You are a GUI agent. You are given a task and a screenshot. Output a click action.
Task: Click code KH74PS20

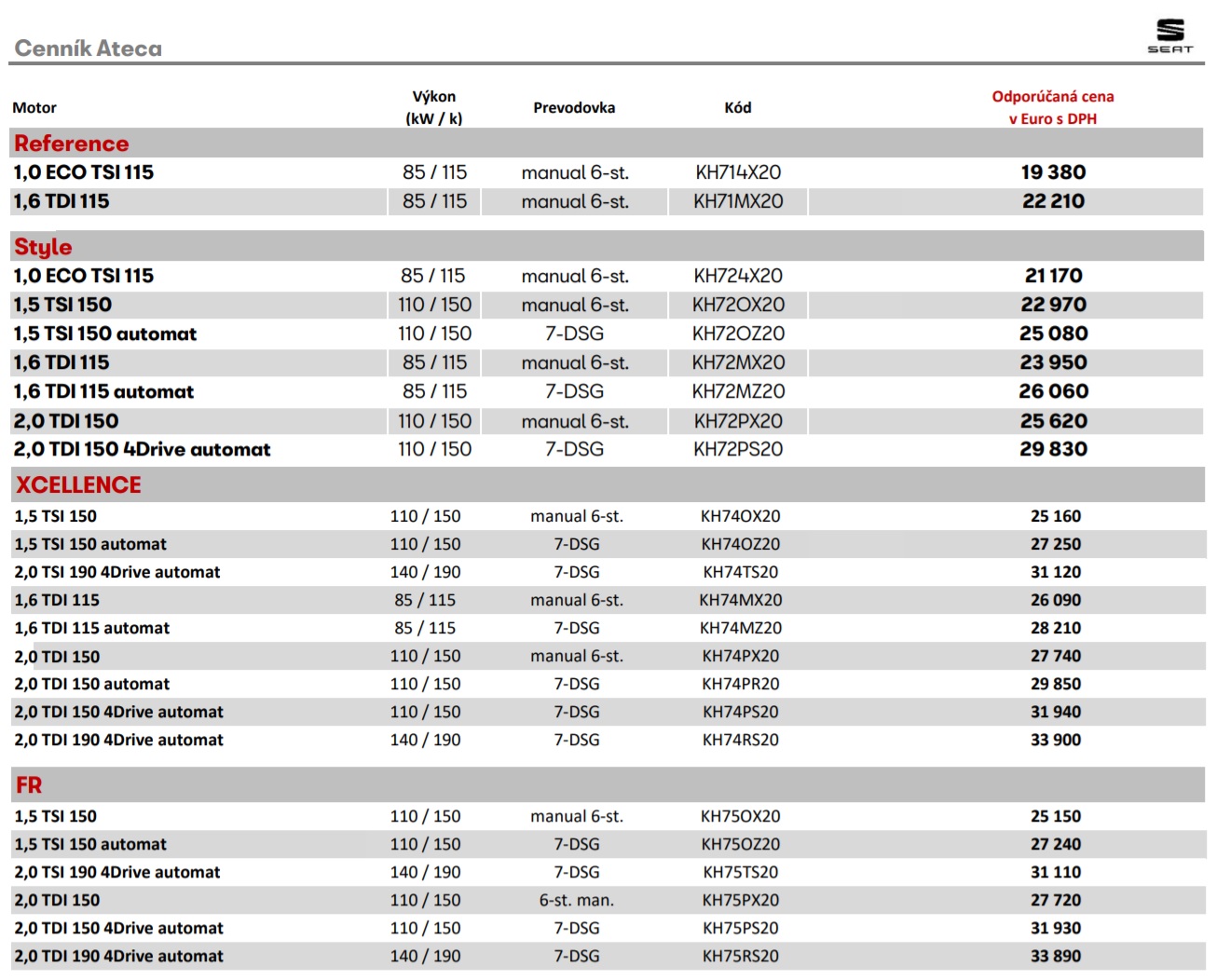741,712
